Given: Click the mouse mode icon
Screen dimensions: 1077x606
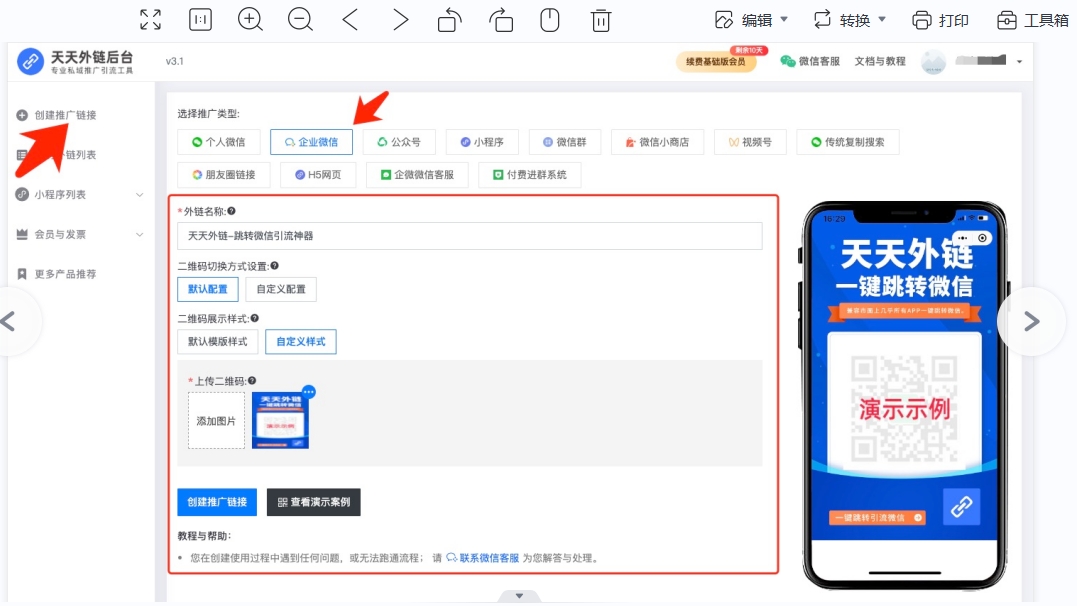Looking at the screenshot, I should [x=549, y=20].
